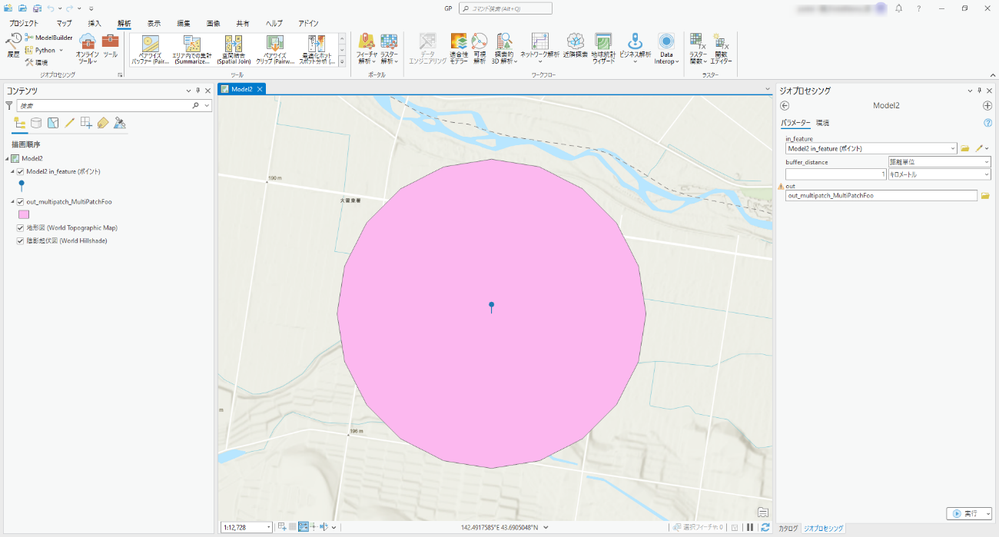Open ModelBuilder from the ribbon
Viewport: 999px width, 537px height.
point(54,38)
